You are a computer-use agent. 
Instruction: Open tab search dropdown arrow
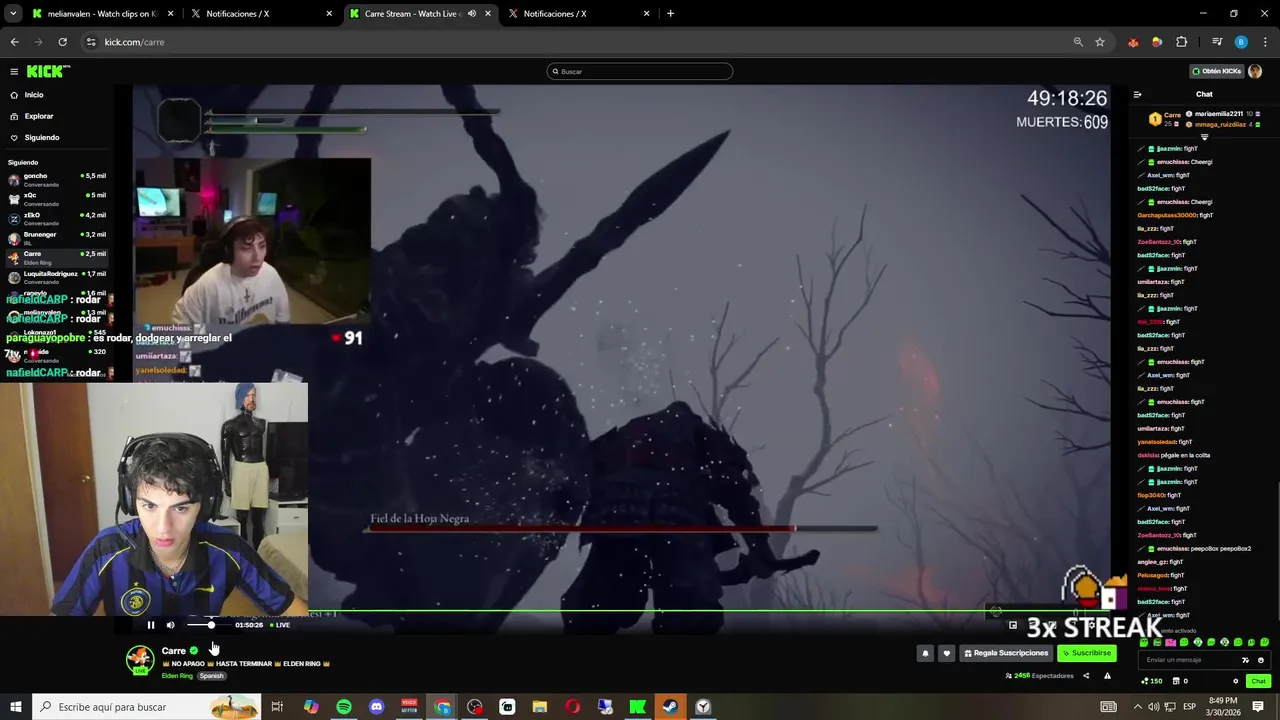coord(13,14)
